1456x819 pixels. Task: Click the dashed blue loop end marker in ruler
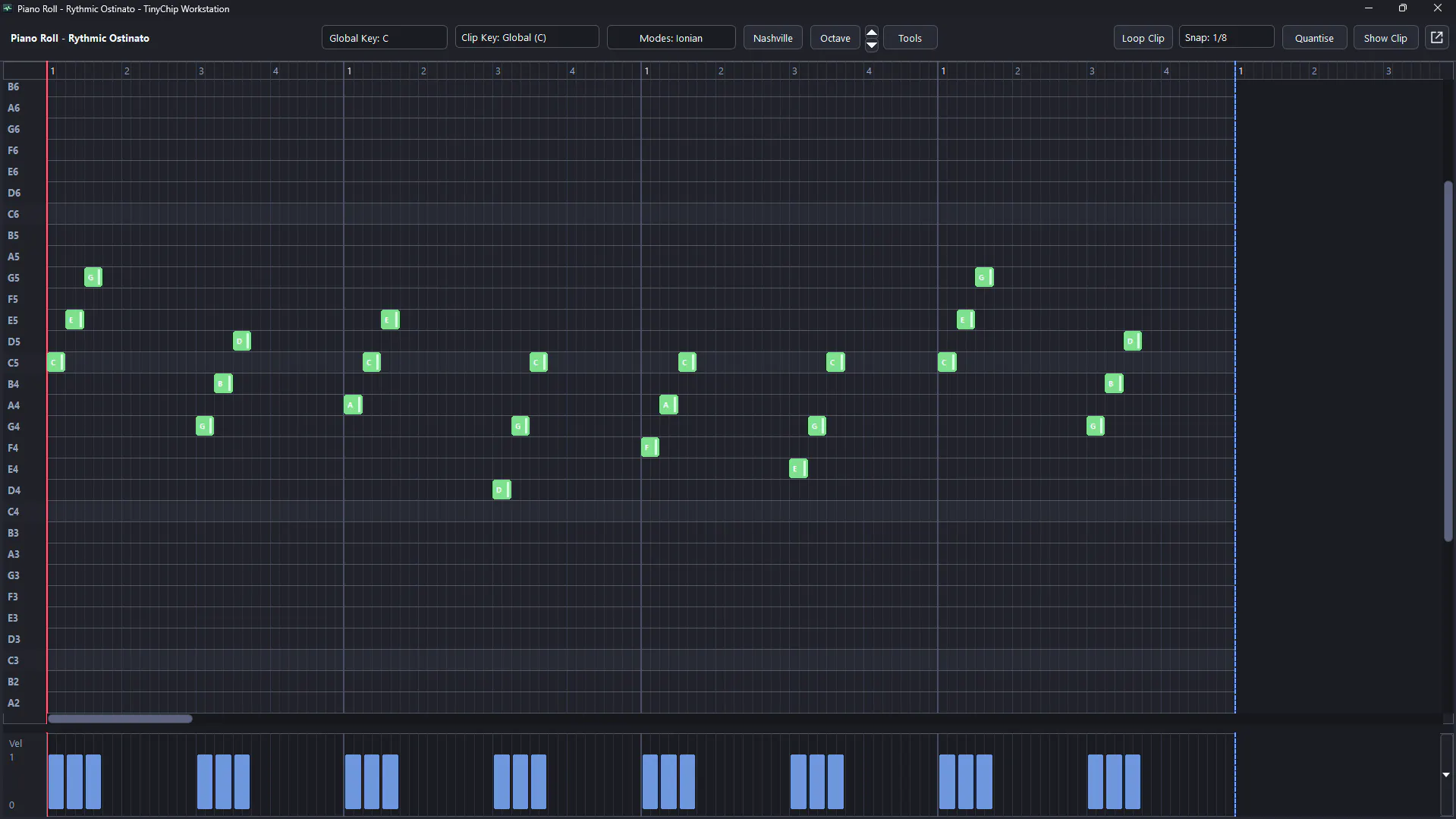(x=1235, y=71)
